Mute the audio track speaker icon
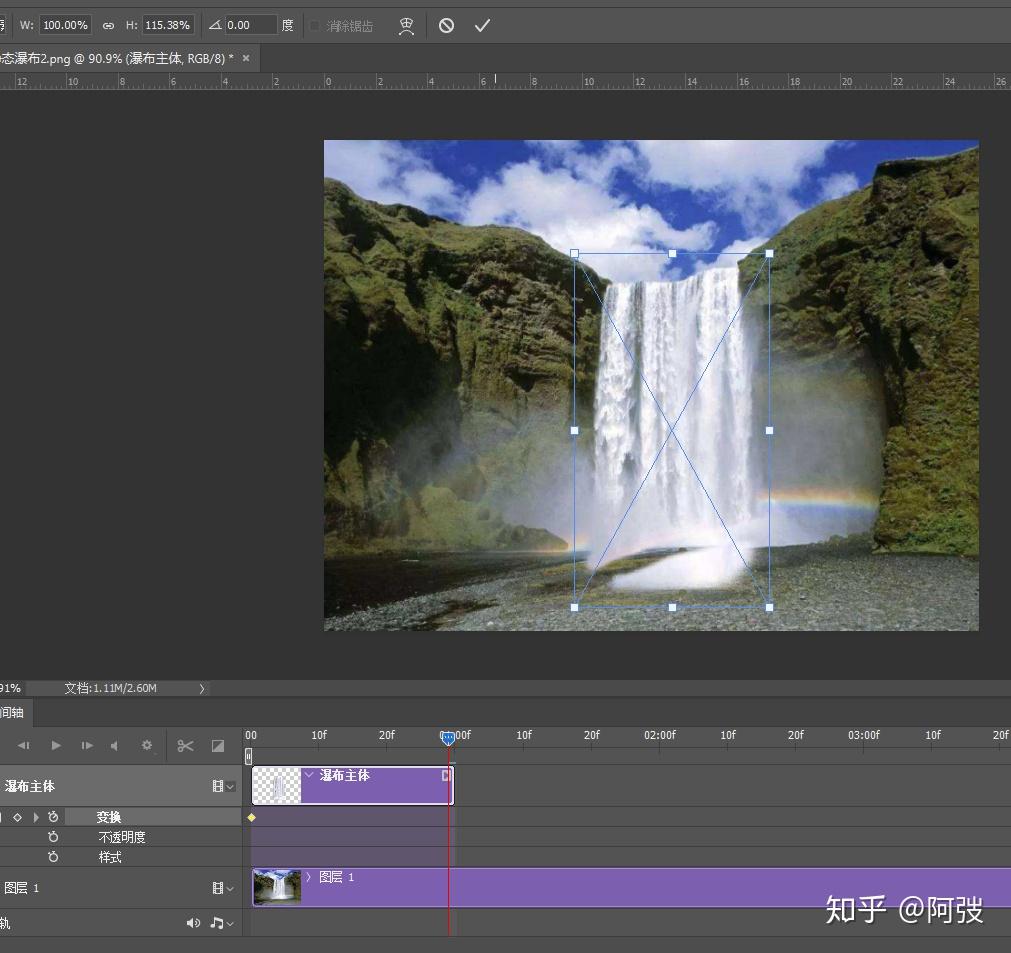This screenshot has height=953, width=1011. pyautogui.click(x=193, y=923)
